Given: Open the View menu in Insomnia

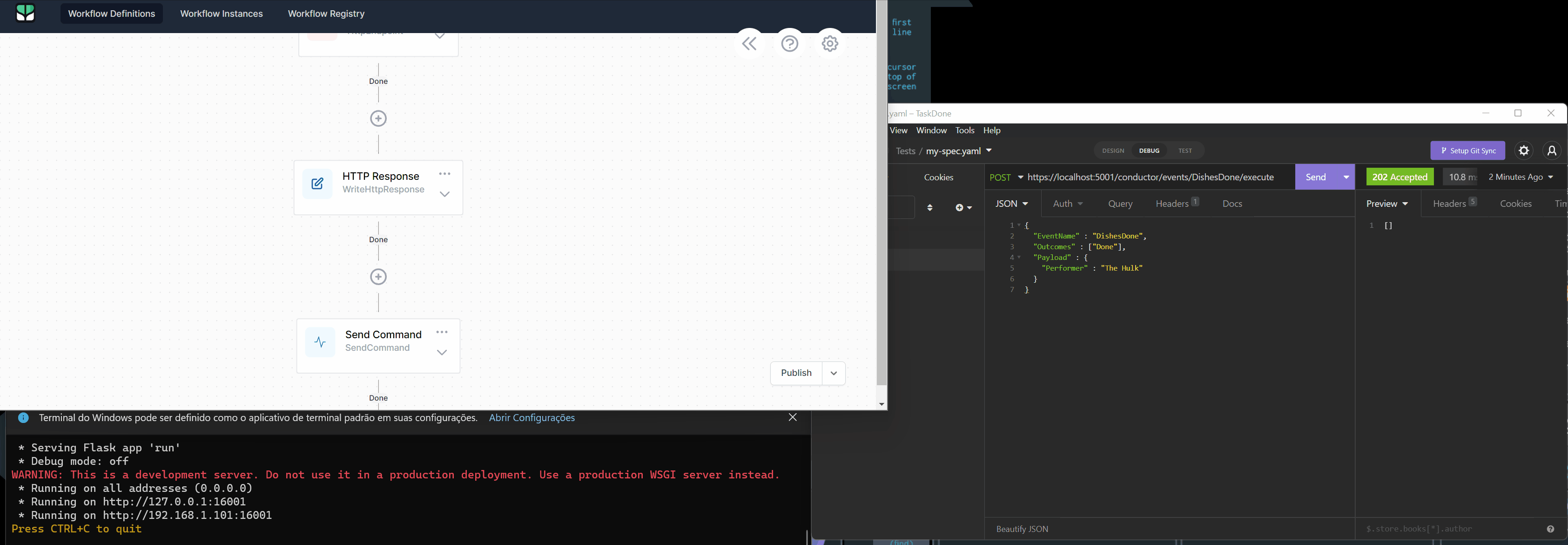Looking at the screenshot, I should (x=898, y=130).
